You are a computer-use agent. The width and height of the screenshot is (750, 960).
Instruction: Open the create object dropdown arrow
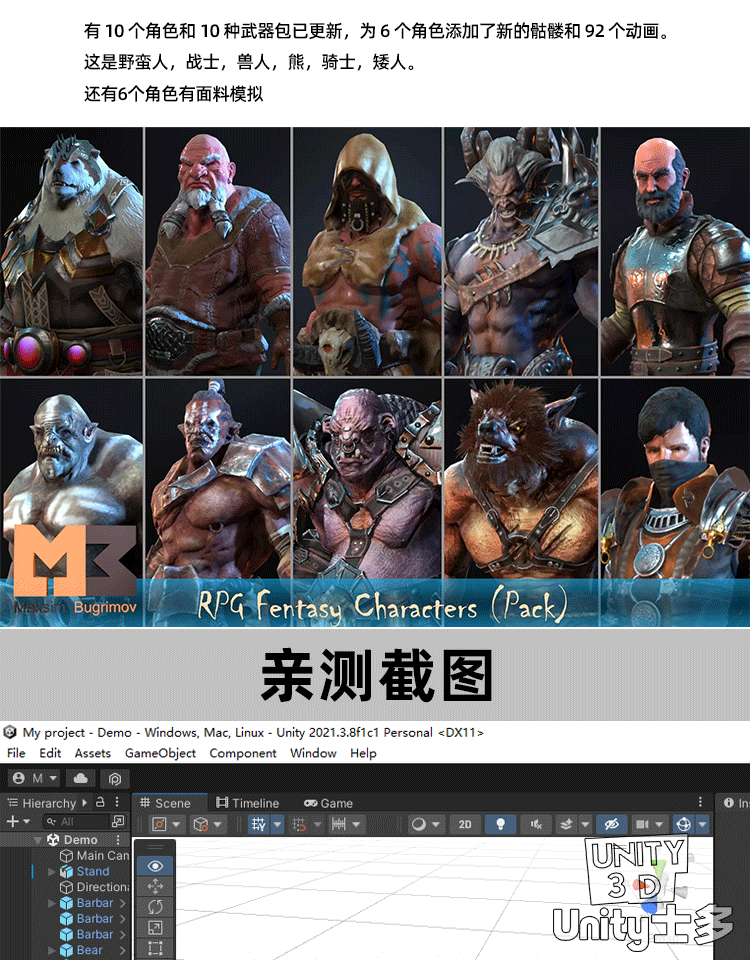click(x=26, y=821)
